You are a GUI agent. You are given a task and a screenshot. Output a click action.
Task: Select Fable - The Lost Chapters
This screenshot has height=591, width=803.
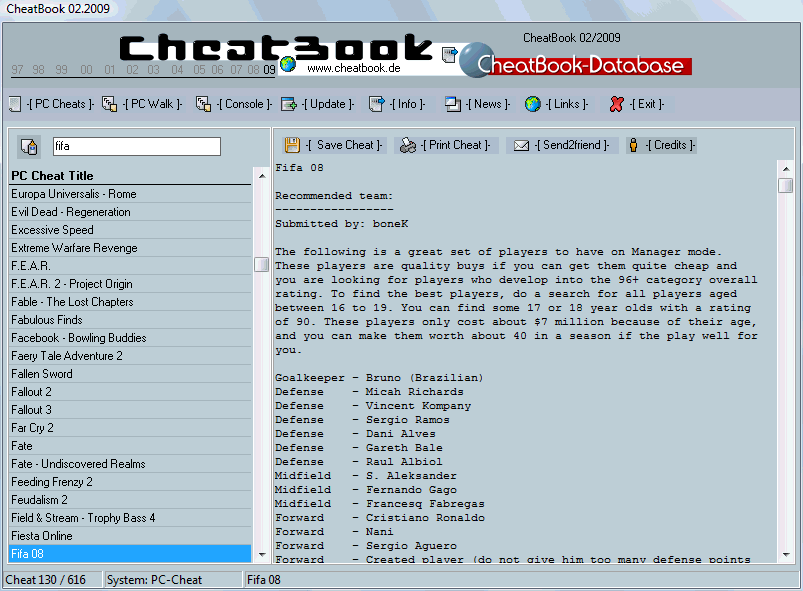coord(131,302)
